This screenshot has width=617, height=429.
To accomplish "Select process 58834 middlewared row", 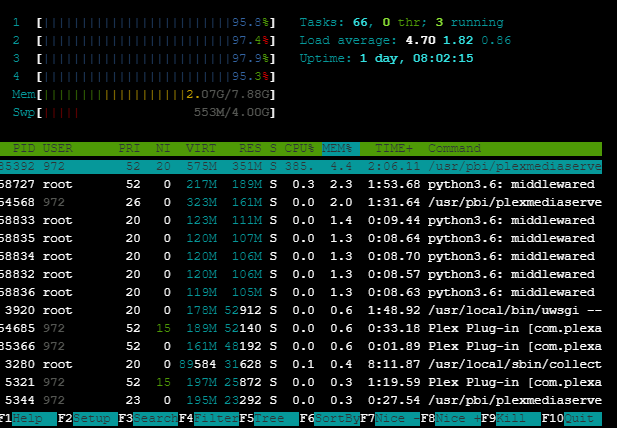I will (x=301, y=256).
